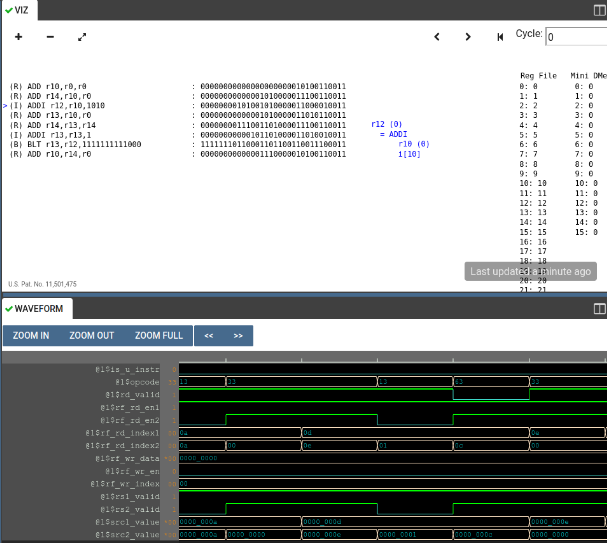Click the Cycle number input field
Viewport: 607px width, 543px height.
[575, 36]
